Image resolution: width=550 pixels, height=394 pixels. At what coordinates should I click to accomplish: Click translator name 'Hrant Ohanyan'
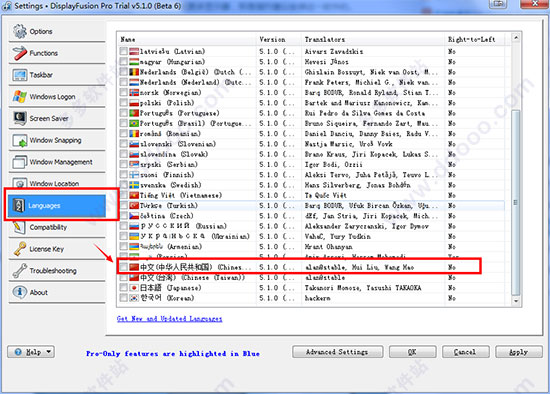point(329,247)
